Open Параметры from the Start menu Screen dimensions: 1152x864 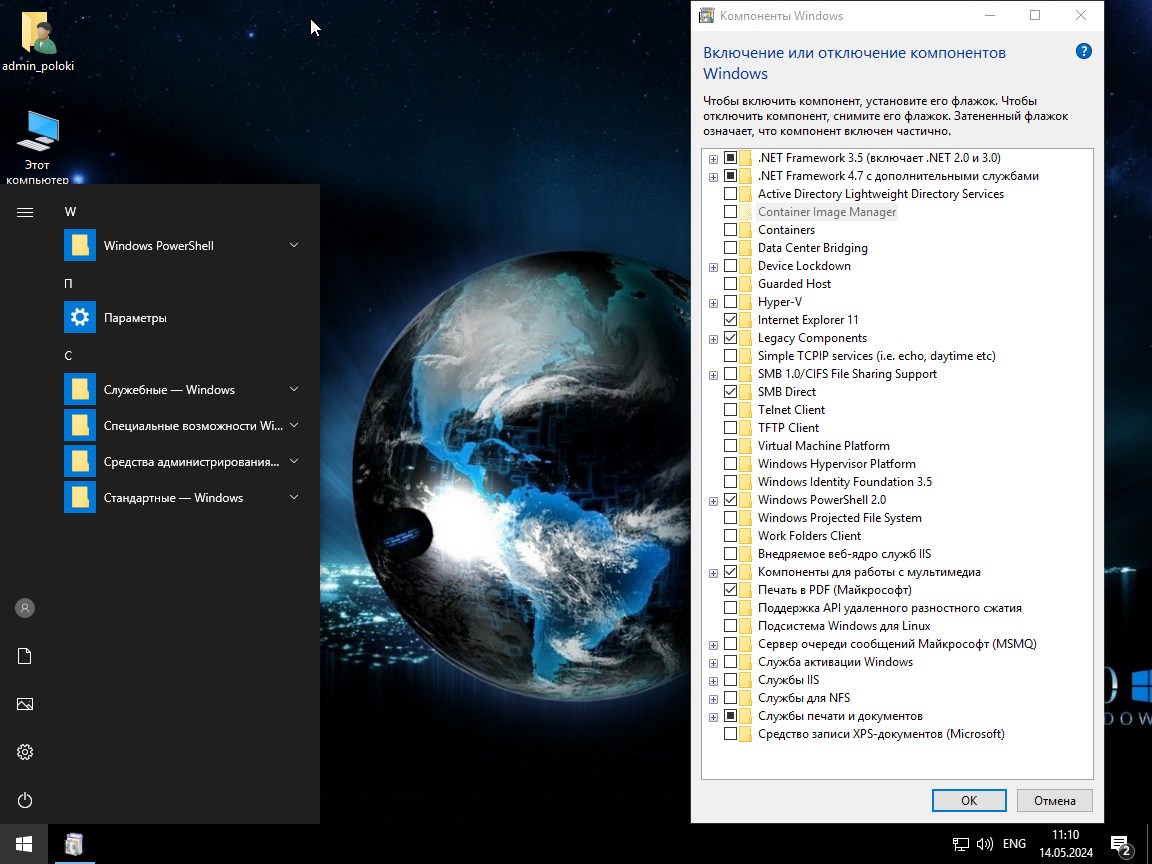point(136,317)
